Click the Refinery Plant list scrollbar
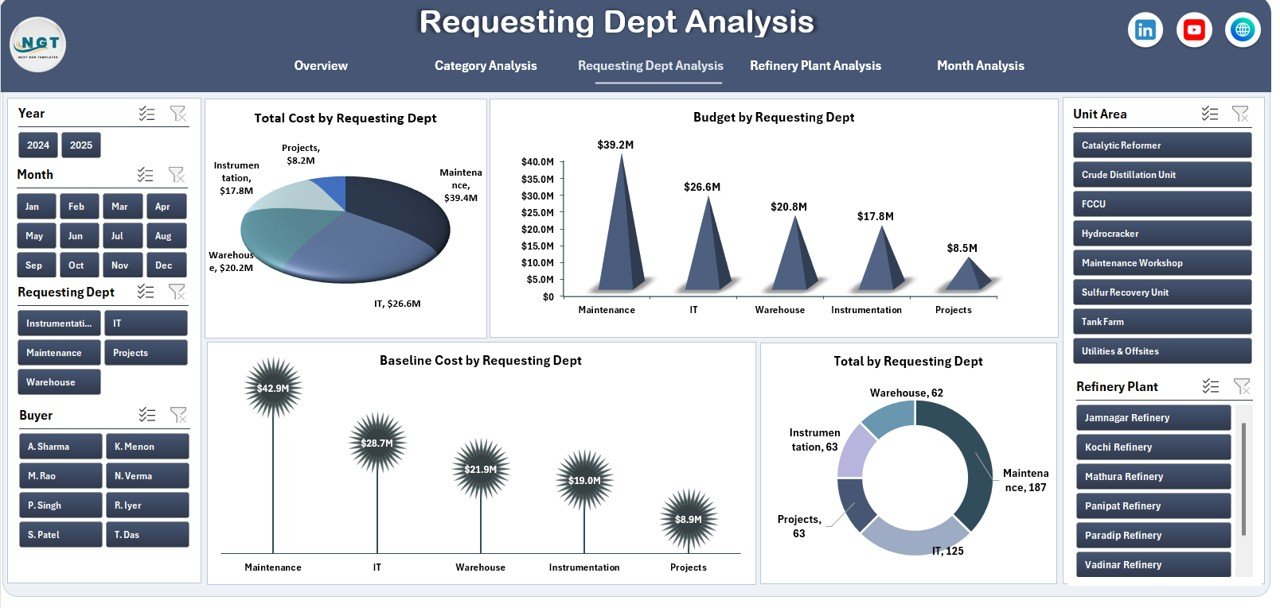 [x=1243, y=478]
